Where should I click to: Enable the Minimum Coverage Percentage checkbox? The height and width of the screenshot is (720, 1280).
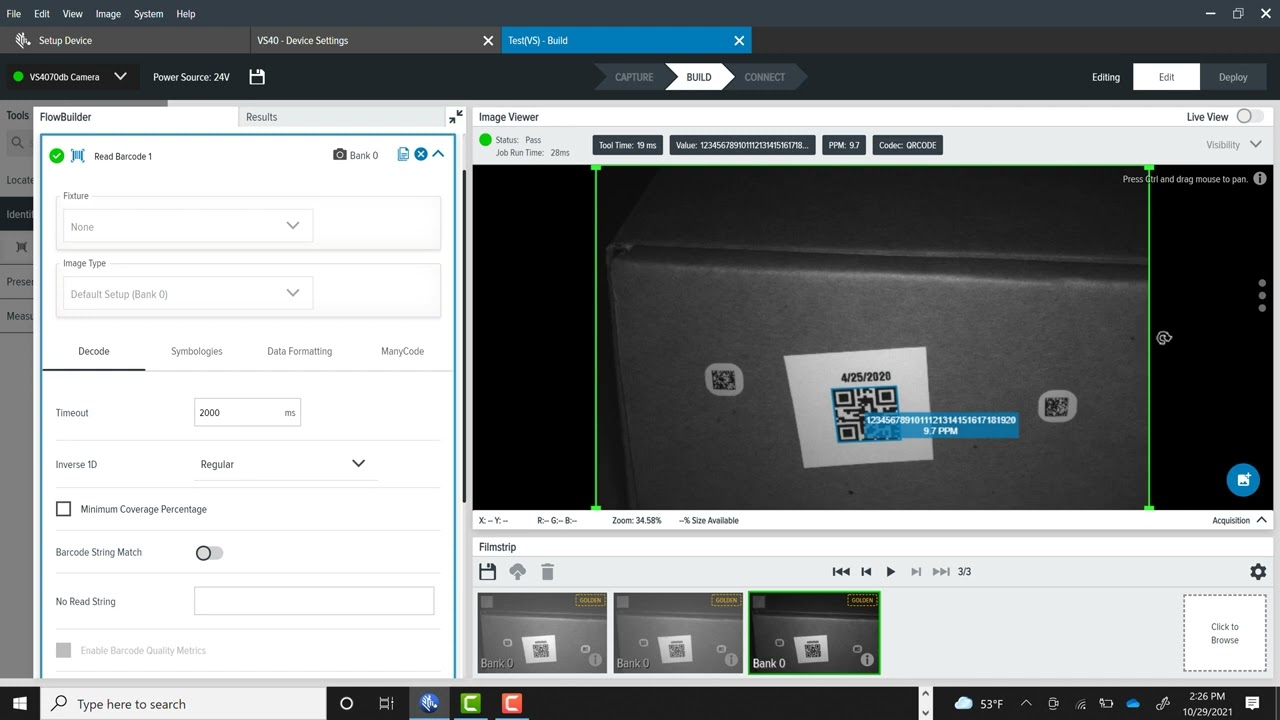(x=64, y=509)
